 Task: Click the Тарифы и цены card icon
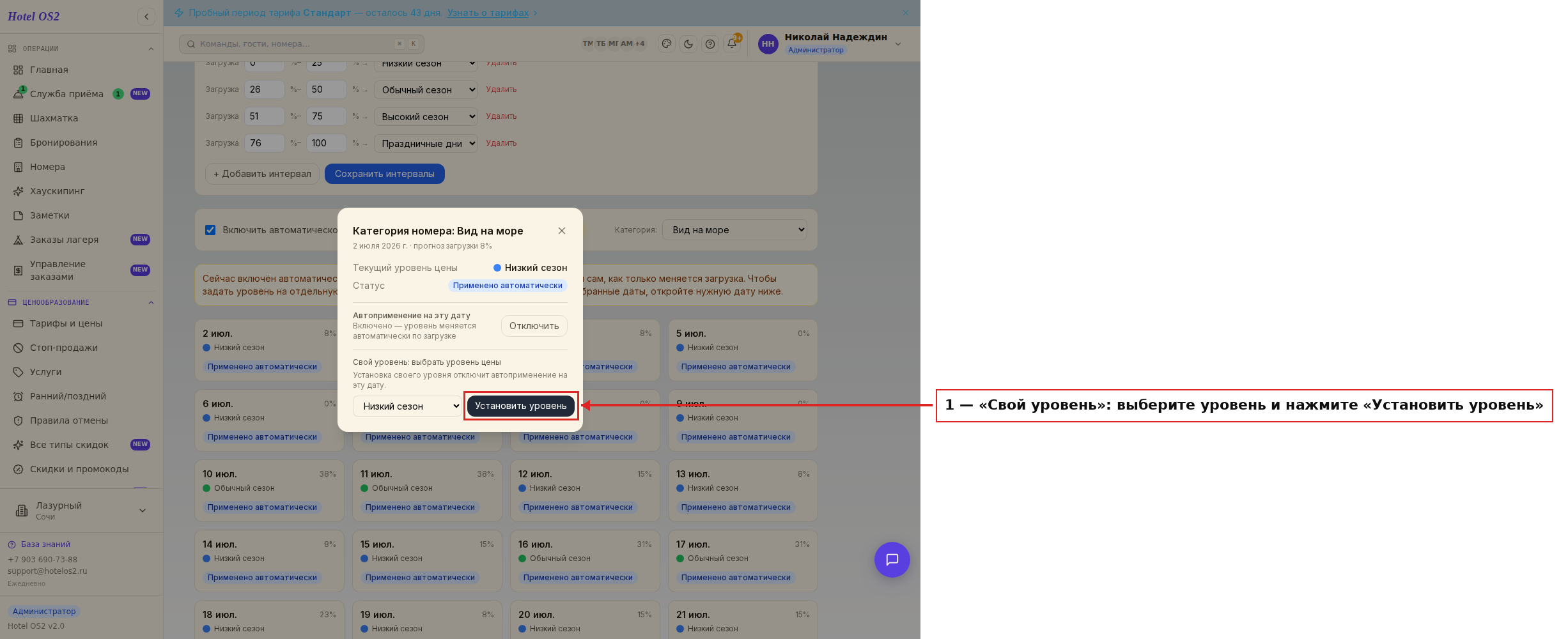coord(19,323)
